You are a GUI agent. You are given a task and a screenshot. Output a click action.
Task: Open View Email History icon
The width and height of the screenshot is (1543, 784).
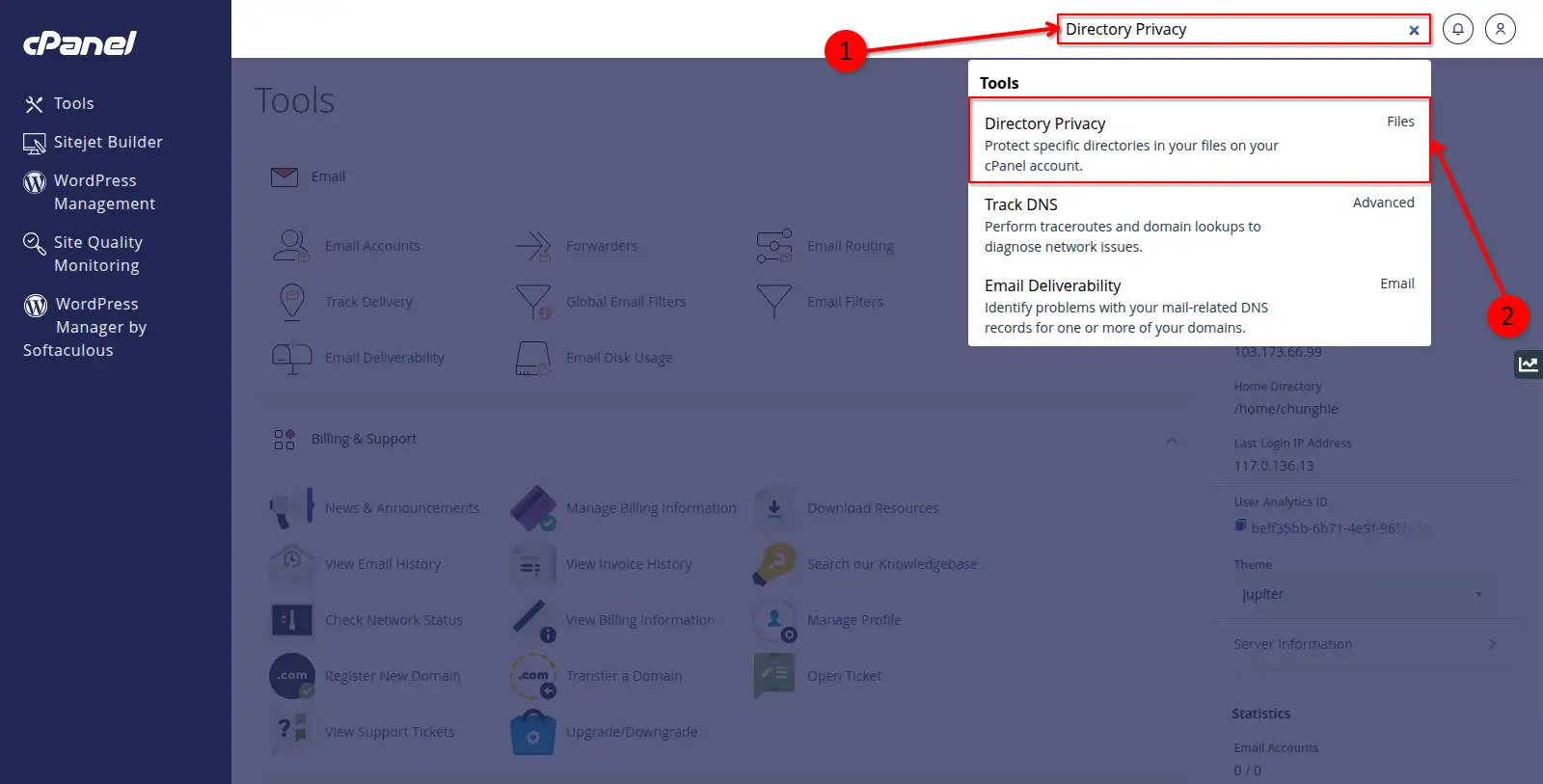pyautogui.click(x=291, y=564)
